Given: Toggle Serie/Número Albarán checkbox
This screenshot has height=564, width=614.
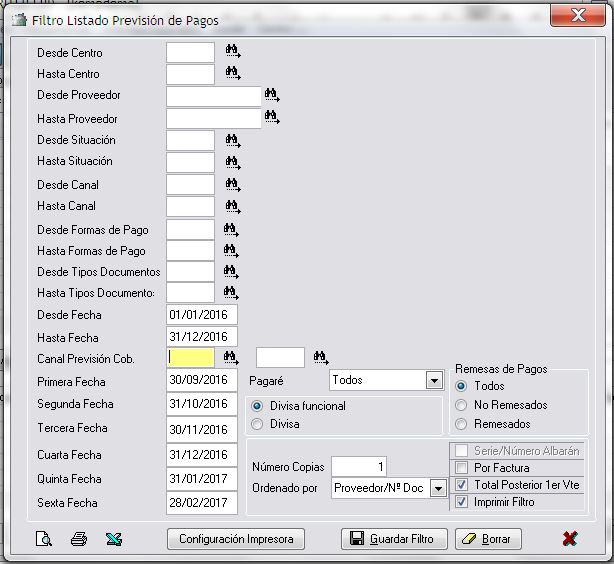Looking at the screenshot, I should point(461,450).
